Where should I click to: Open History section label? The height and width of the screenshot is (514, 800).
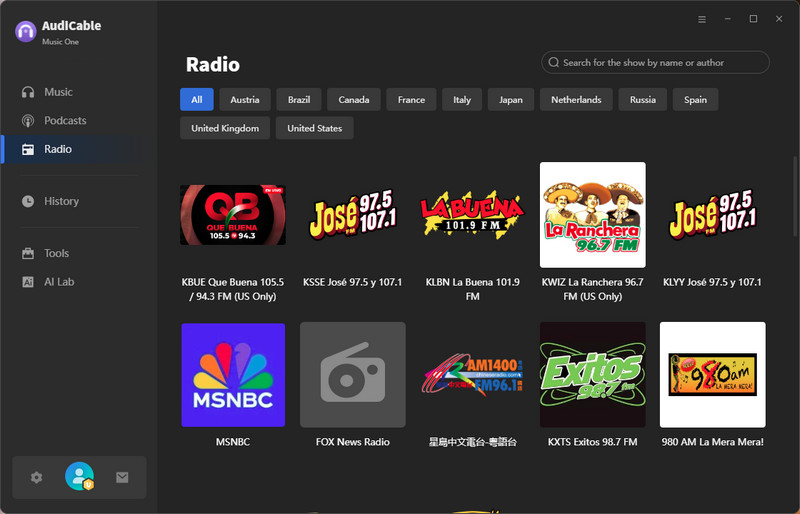click(x=61, y=201)
